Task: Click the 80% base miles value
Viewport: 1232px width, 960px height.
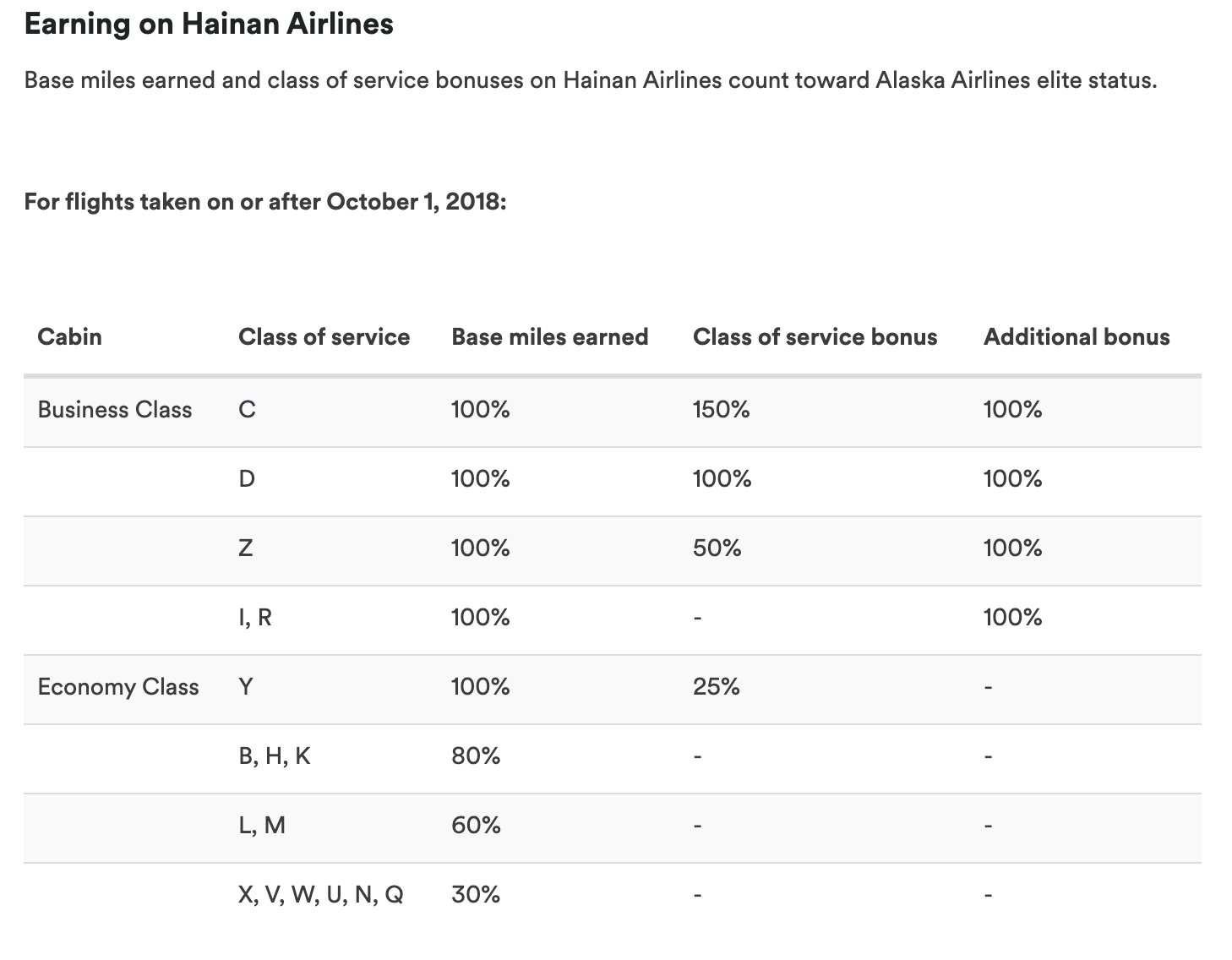Action: 476,756
